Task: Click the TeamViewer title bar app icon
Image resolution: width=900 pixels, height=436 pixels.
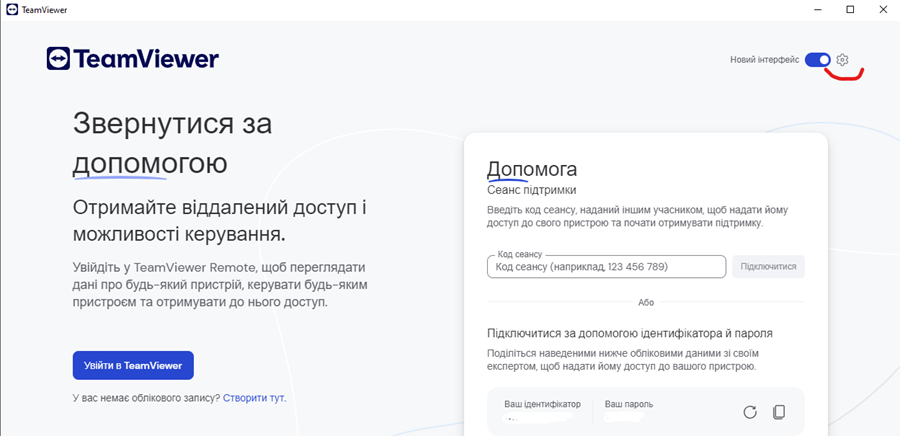Action: coord(10,9)
